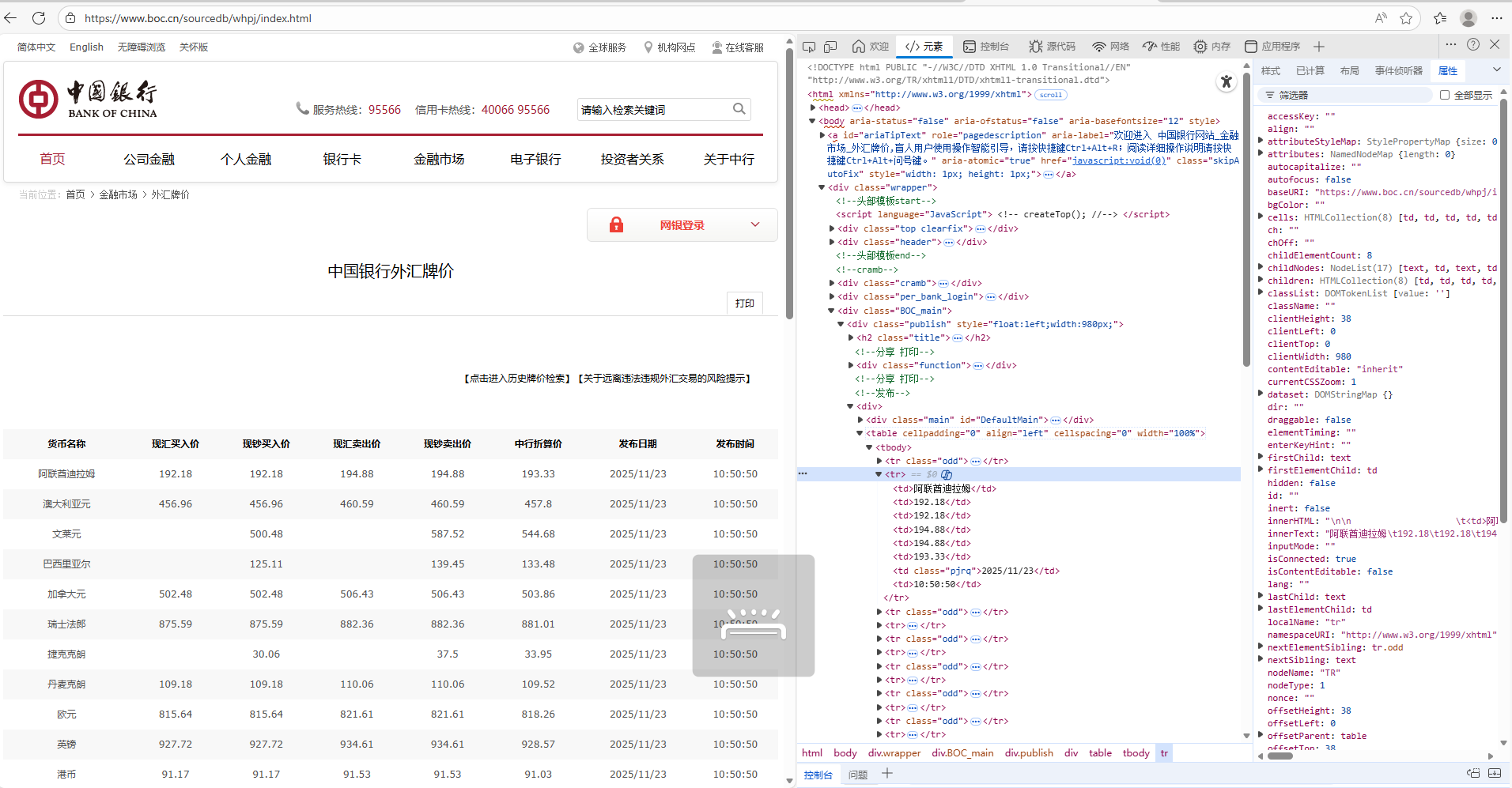This screenshot has height=788, width=1512.
Task: Switch to the 网络 tab
Action: 1110,47
